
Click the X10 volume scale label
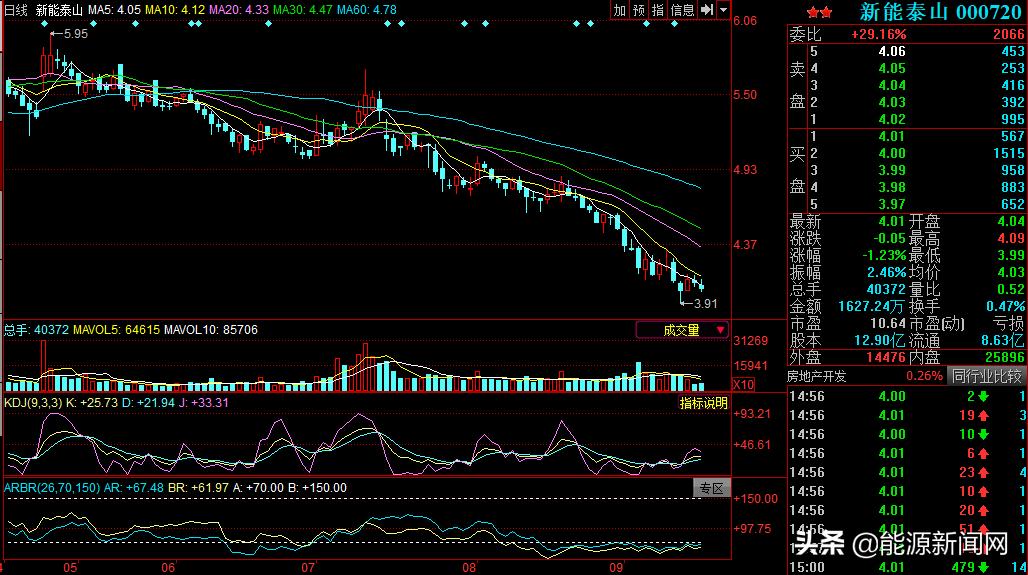(x=743, y=384)
